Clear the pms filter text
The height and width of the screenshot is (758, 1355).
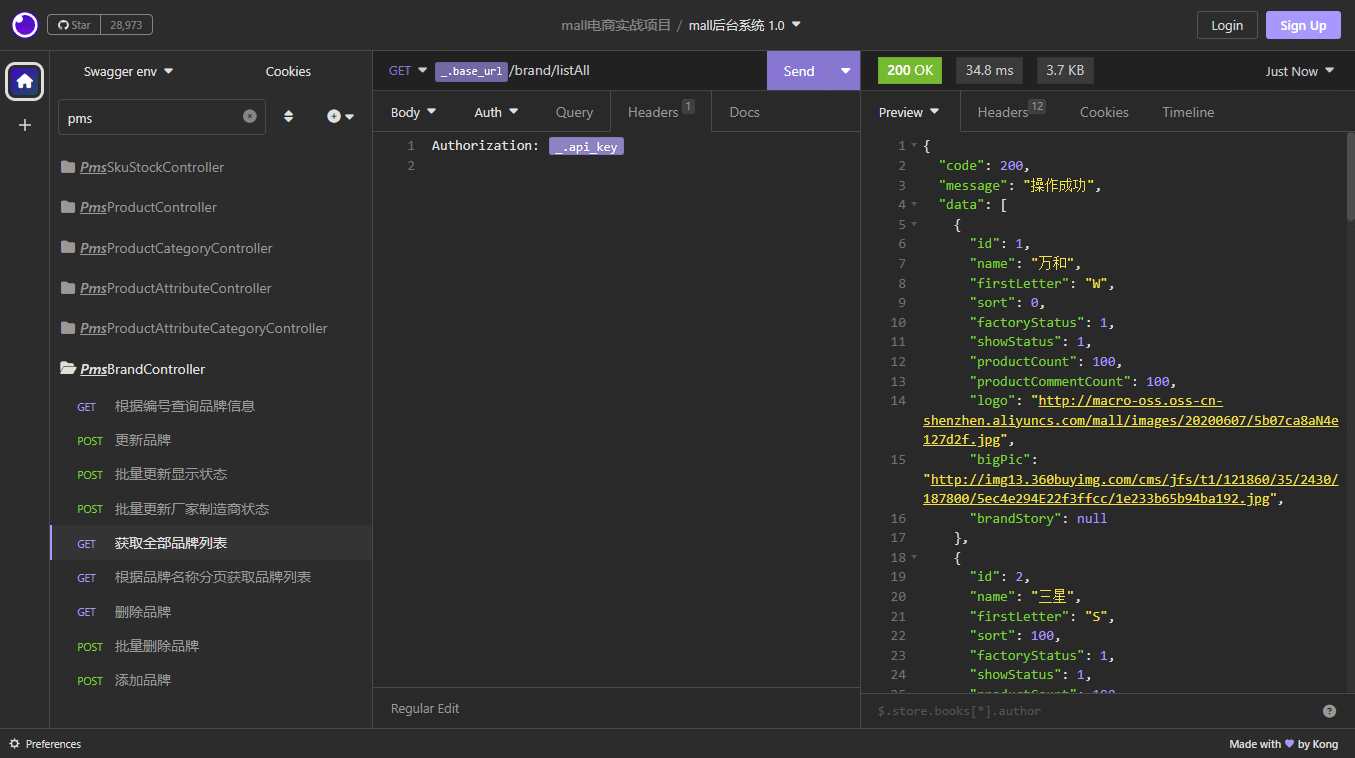click(250, 117)
